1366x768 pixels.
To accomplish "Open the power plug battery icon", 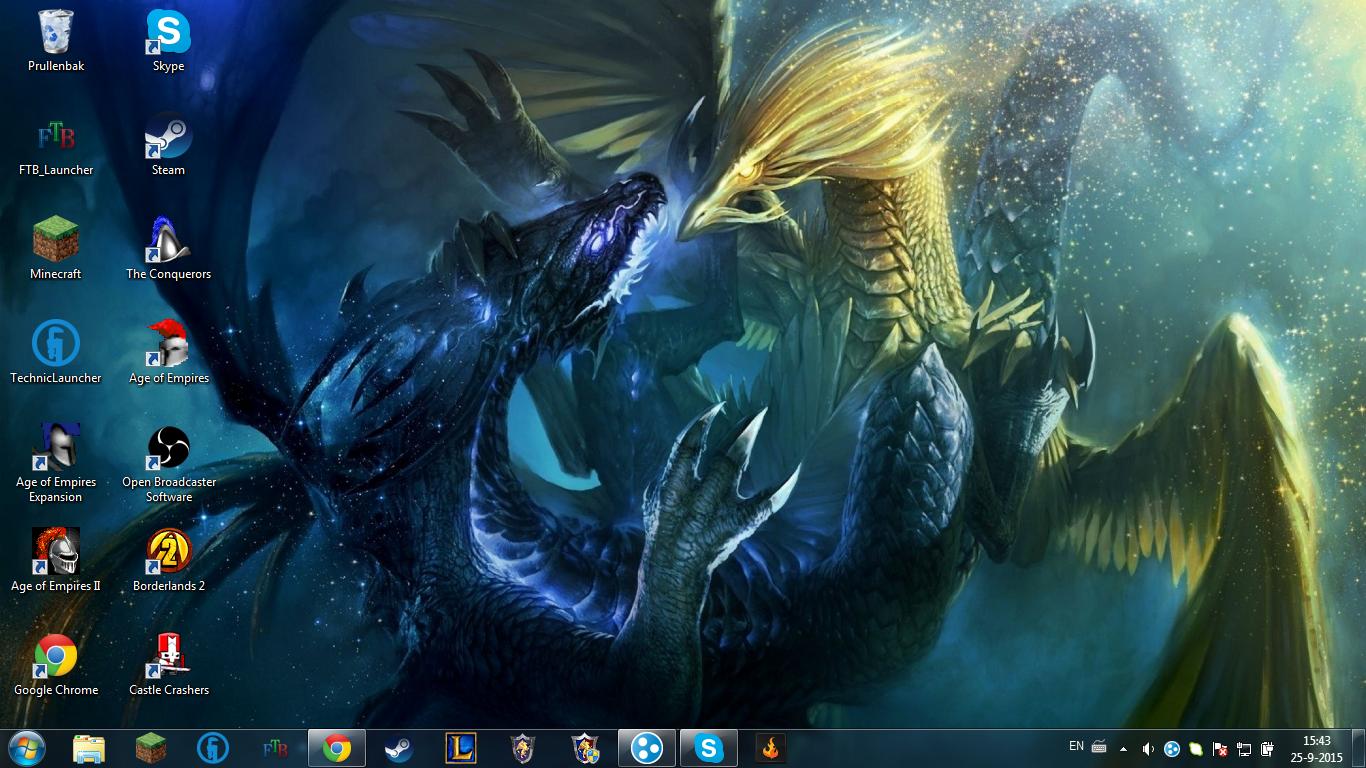I will coord(1268,748).
